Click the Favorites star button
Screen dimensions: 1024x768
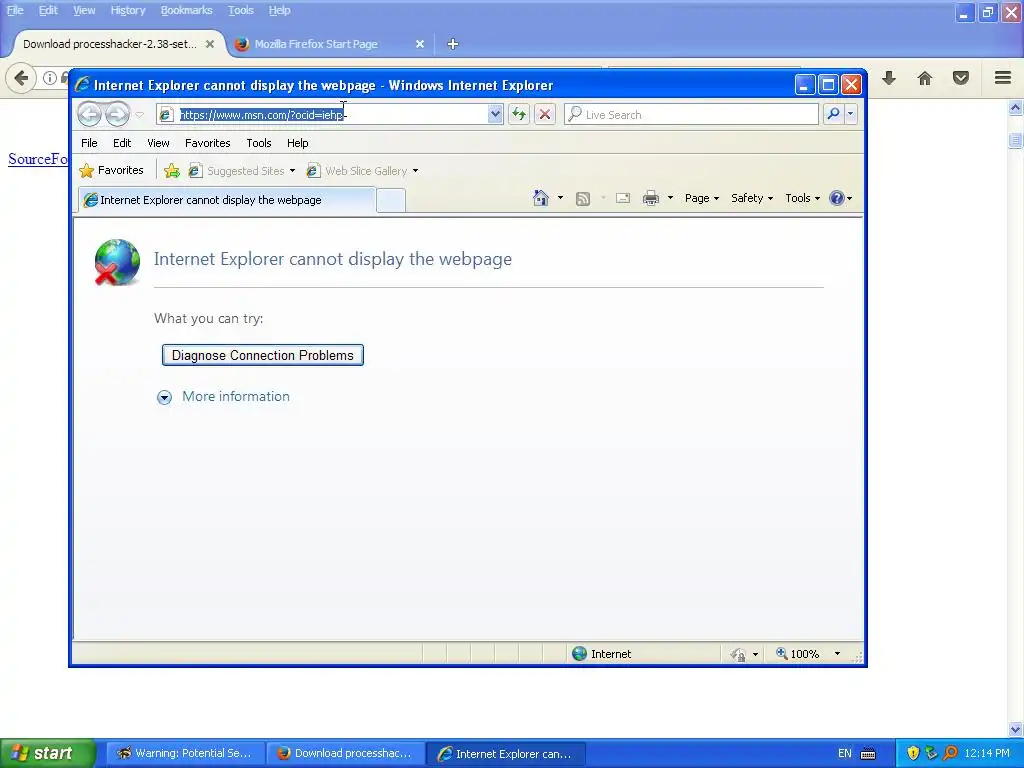click(111, 170)
